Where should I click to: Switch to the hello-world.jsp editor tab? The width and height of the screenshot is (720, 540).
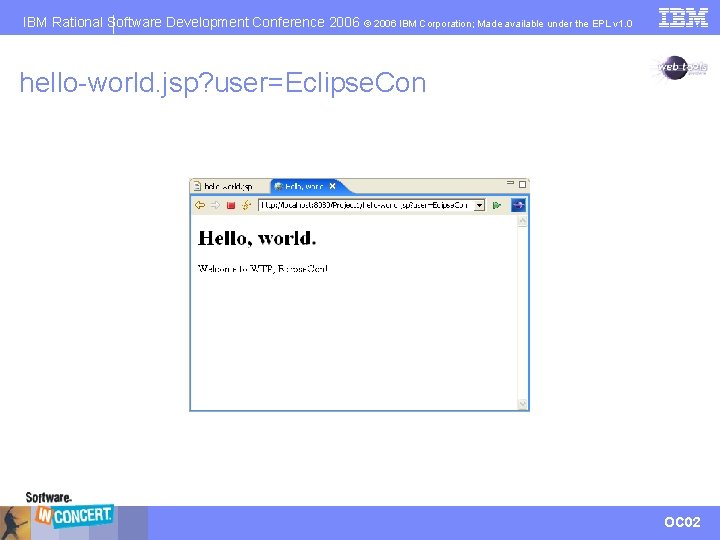tap(228, 186)
